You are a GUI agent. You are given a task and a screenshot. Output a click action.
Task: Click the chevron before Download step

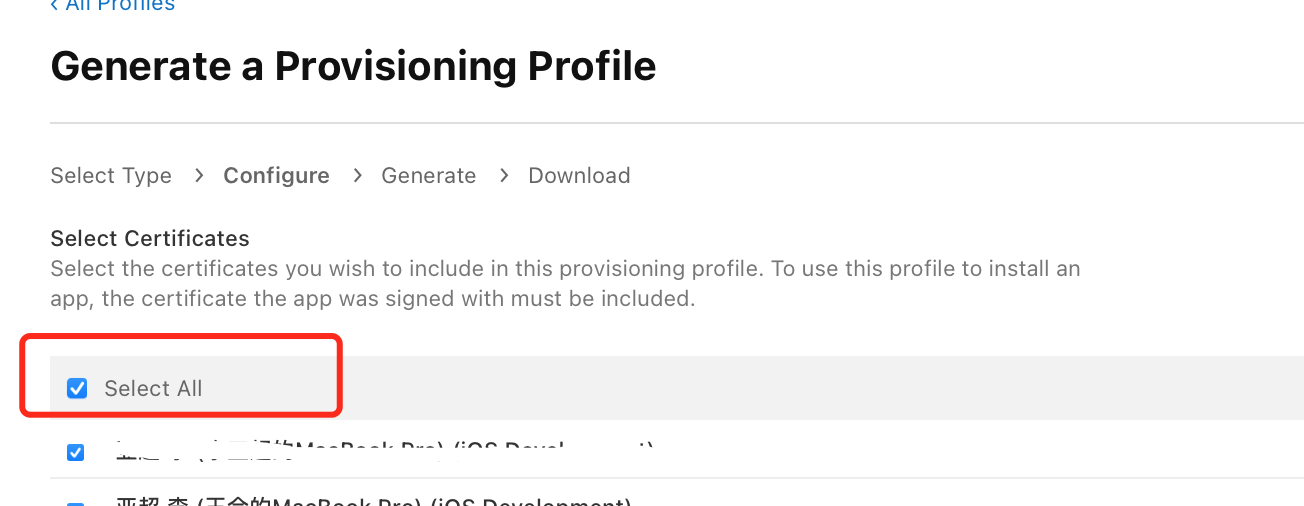(504, 176)
